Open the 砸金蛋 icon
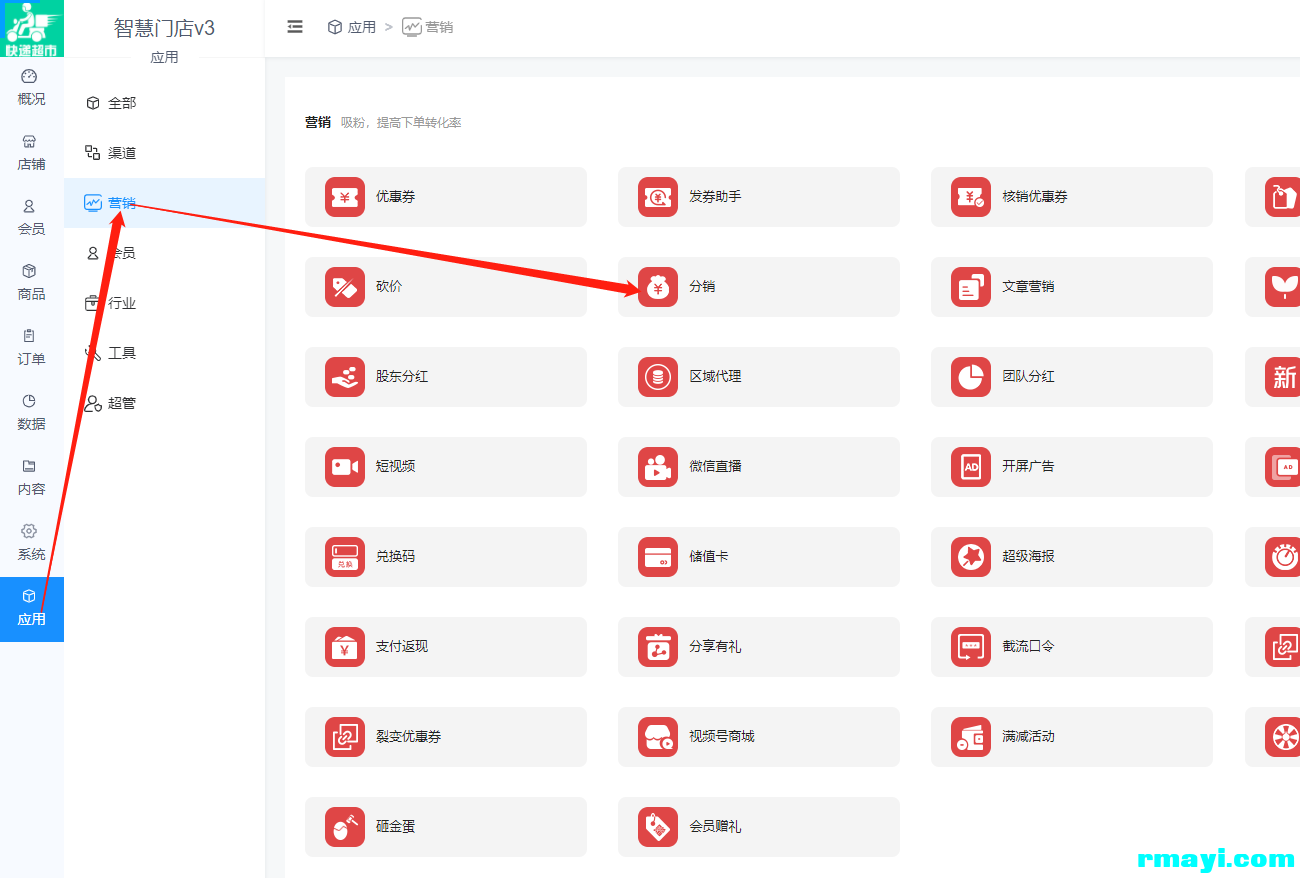Screen dimensions: 1300x878 pos(345,827)
